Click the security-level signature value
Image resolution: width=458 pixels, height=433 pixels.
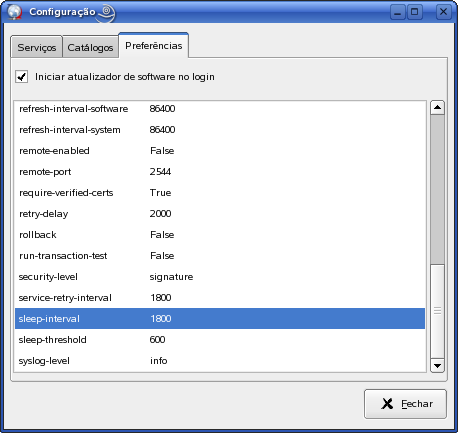click(x=171, y=277)
